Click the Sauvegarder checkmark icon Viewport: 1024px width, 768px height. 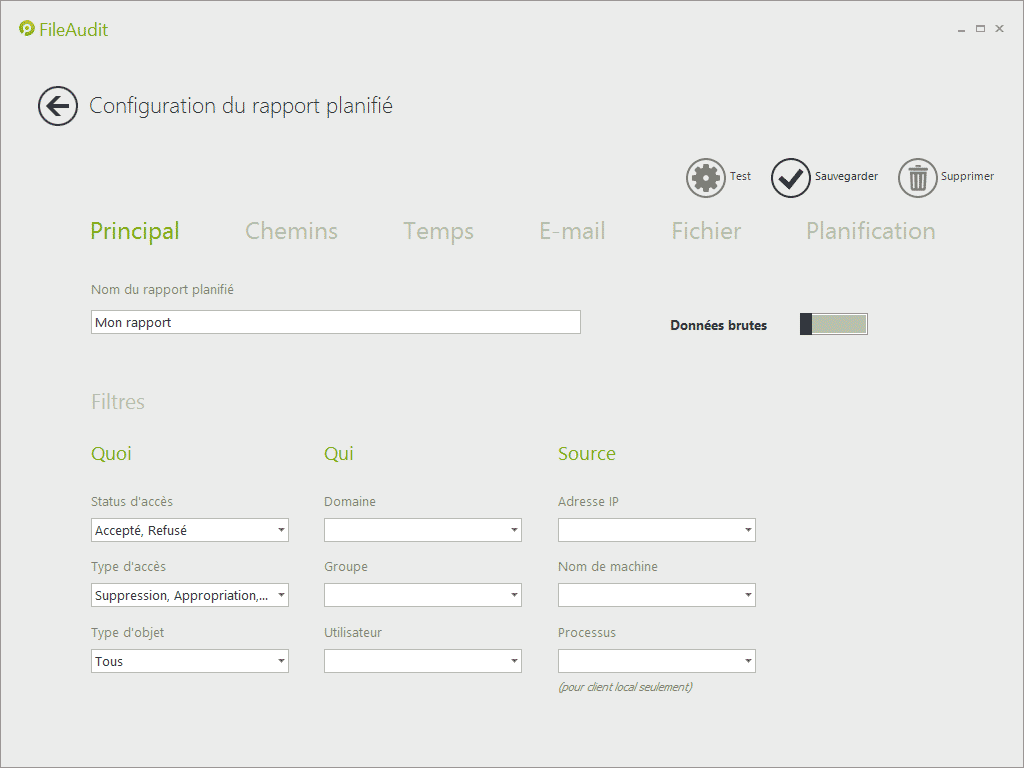click(x=790, y=178)
